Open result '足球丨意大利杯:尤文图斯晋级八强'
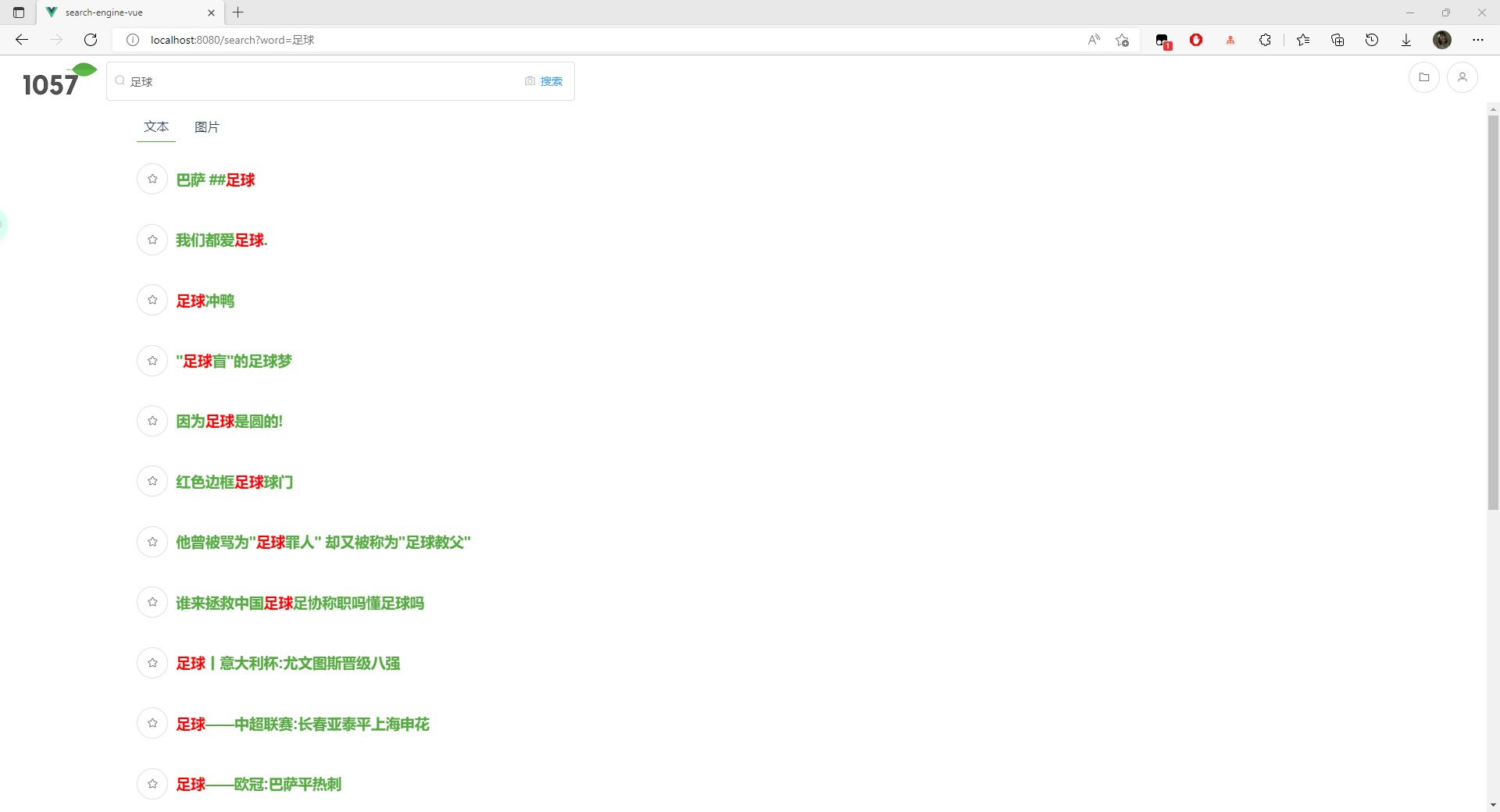The width and height of the screenshot is (1500, 812). (288, 664)
